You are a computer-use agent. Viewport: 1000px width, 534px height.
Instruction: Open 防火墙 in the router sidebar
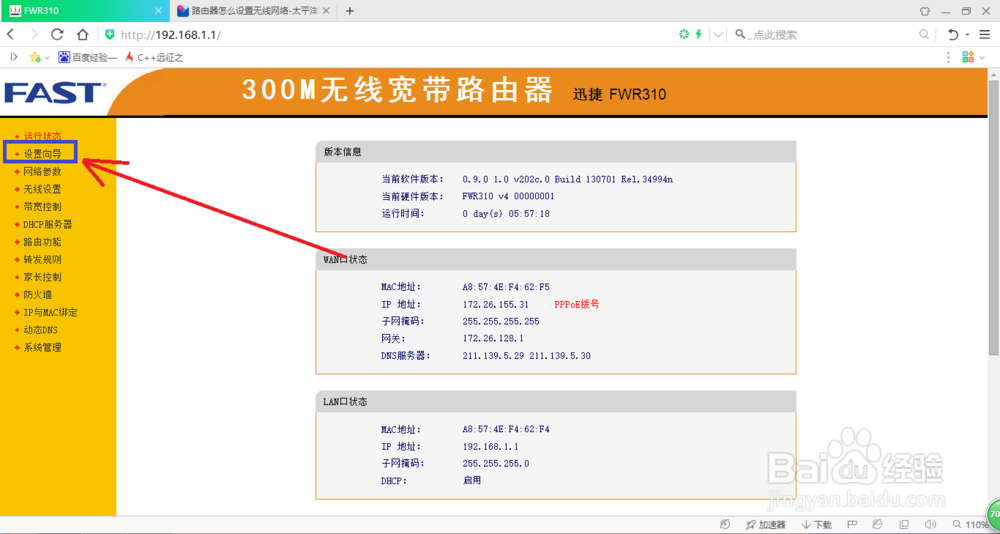[38, 295]
